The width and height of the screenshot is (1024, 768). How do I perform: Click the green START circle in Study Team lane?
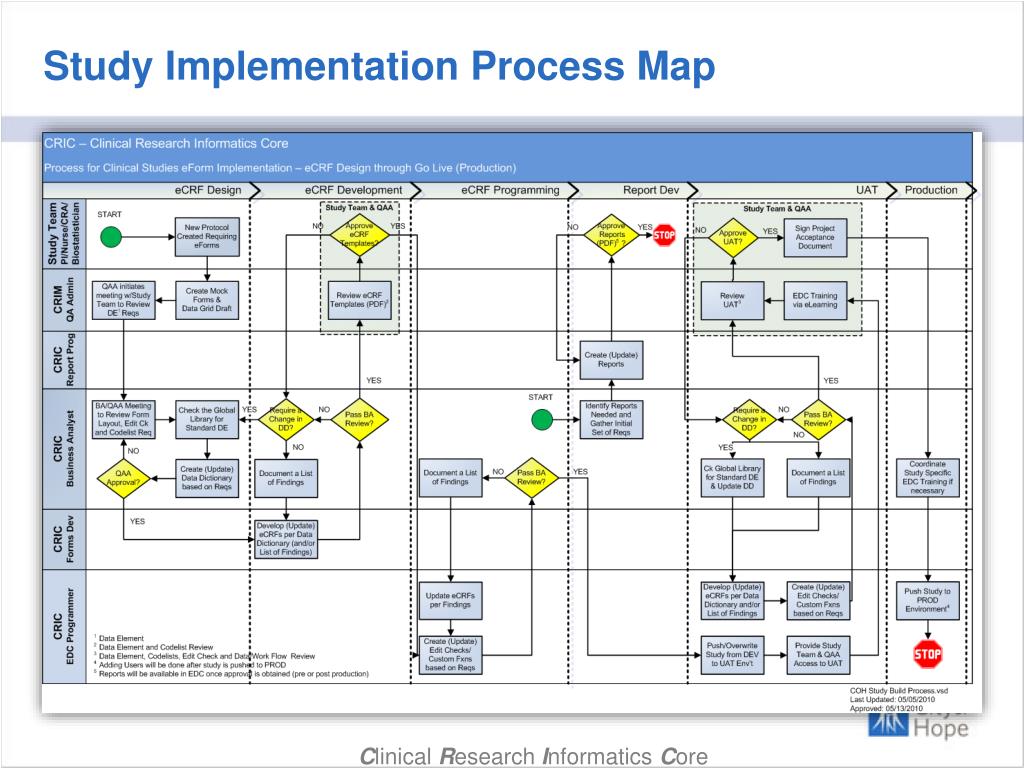tap(110, 238)
